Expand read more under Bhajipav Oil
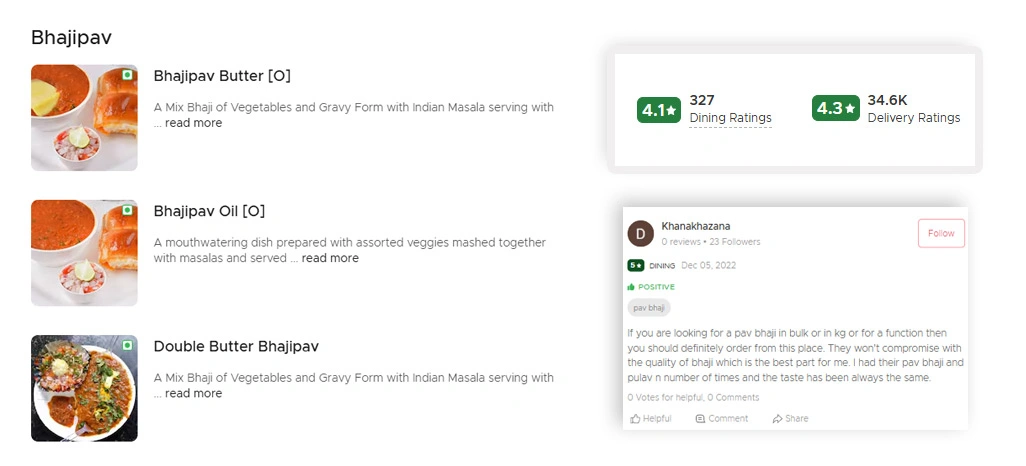 pyautogui.click(x=330, y=258)
